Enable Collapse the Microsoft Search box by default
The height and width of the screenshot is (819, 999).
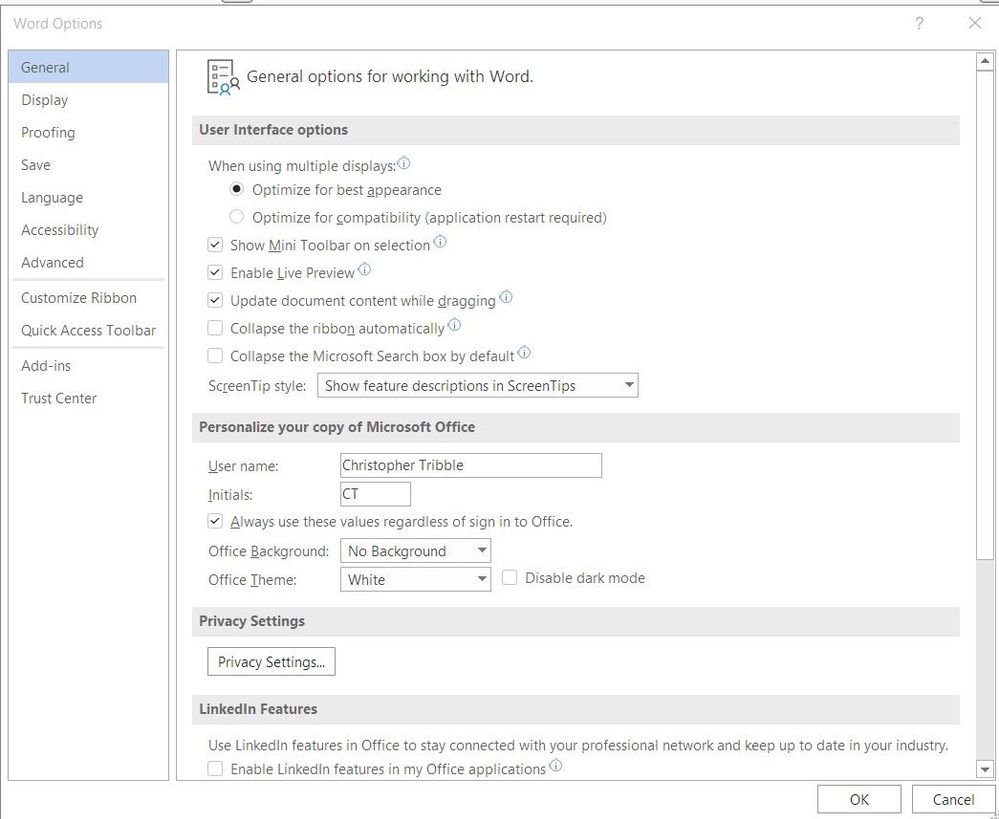point(215,356)
